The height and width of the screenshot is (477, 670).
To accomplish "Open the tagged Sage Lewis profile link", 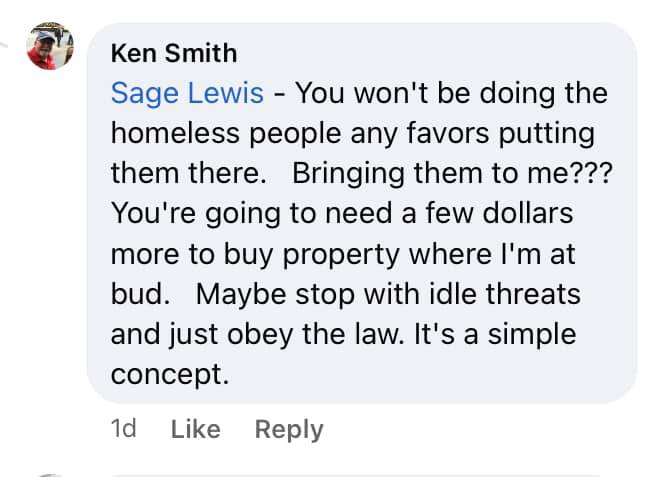I will pyautogui.click(x=187, y=94).
